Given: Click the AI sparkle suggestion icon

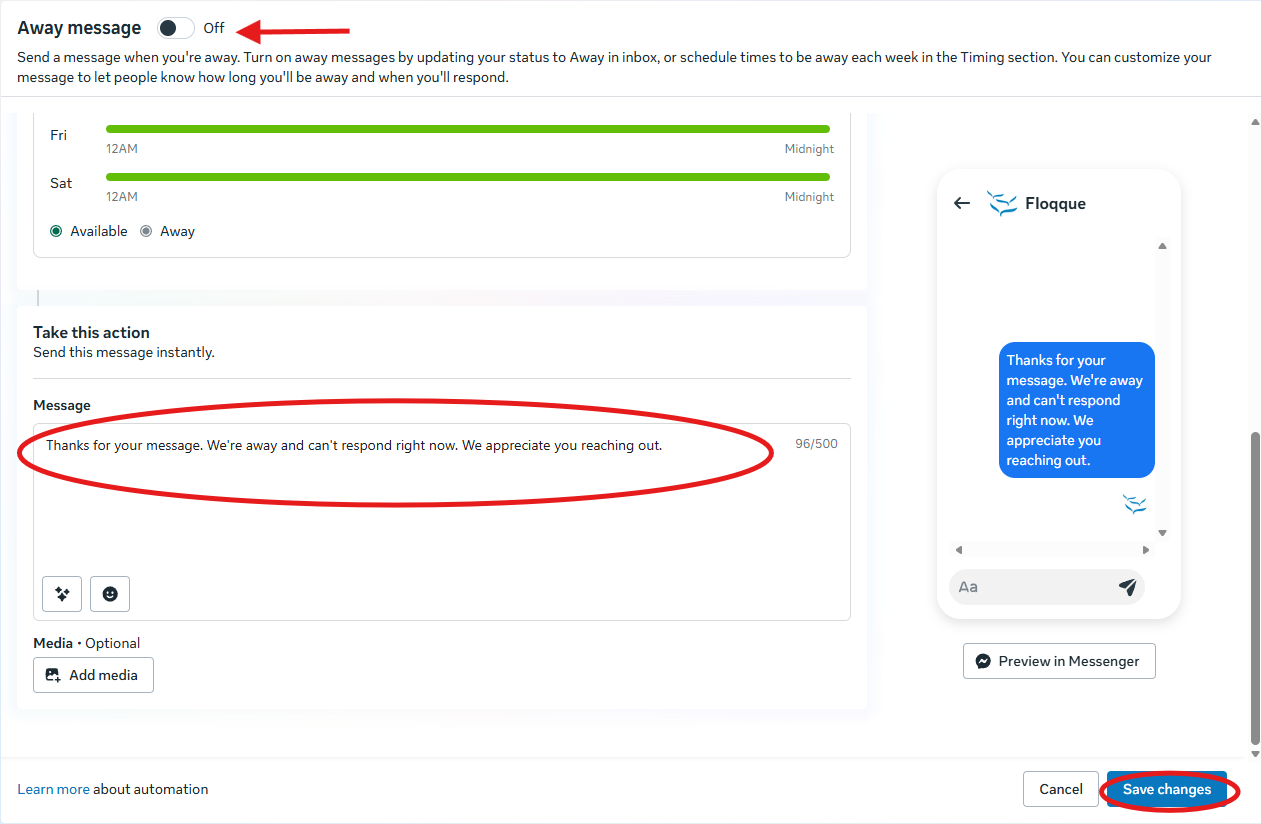Looking at the screenshot, I should pyautogui.click(x=62, y=593).
